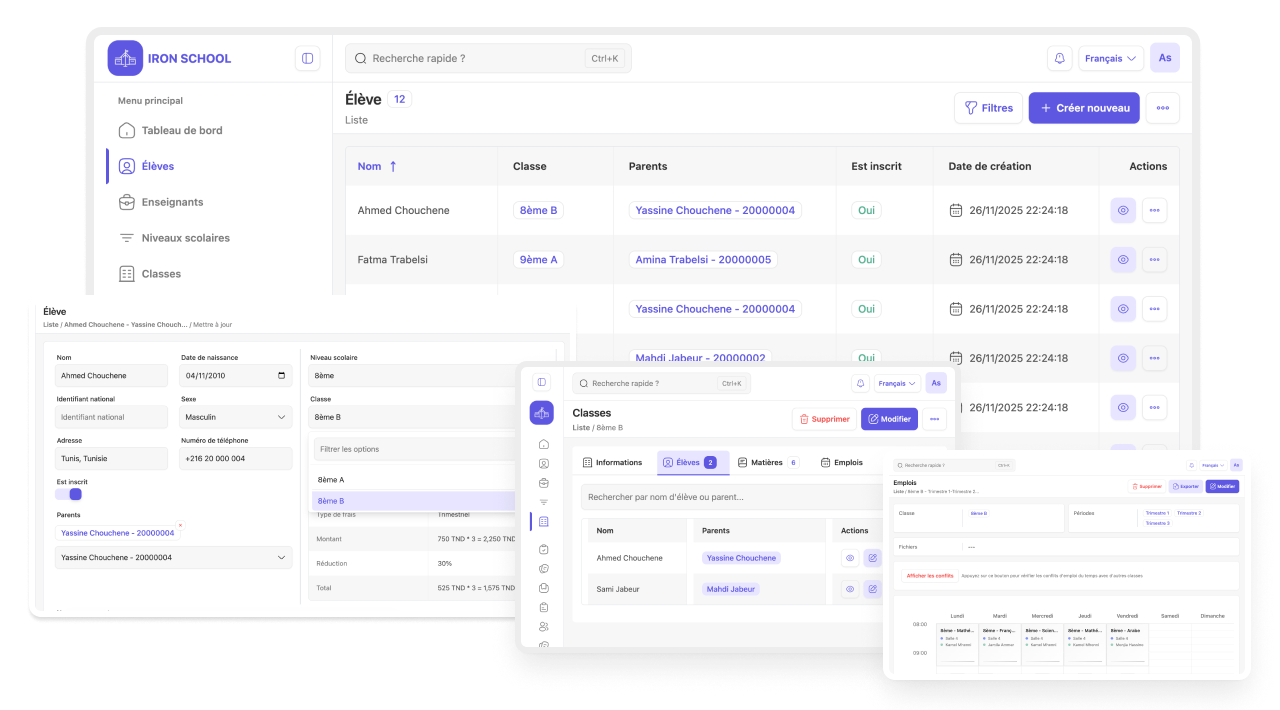Click the Rechercher par nom d'élève search field
1280x710 pixels.
click(x=730, y=497)
